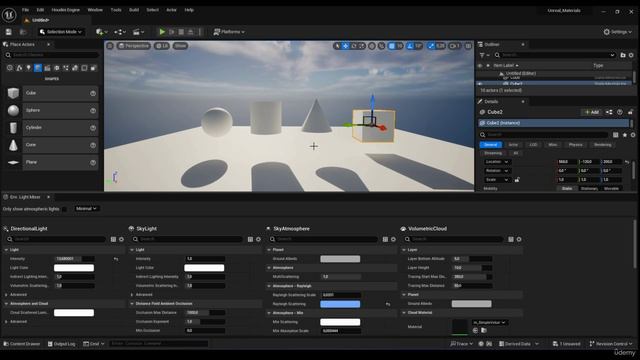The height and width of the screenshot is (360, 640).
Task: Open the Window menu
Action: [95, 10]
